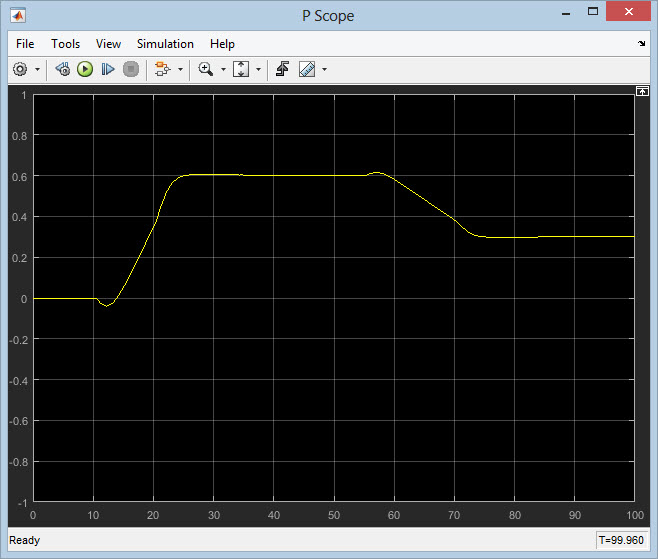Expand the configuration properties dropdown arrow
Viewport: 658px width, 559px height.
click(x=37, y=69)
